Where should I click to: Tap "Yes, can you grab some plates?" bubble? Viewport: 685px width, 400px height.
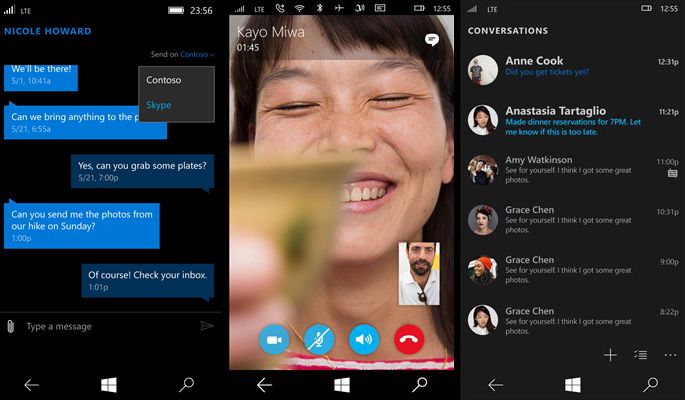pos(142,172)
